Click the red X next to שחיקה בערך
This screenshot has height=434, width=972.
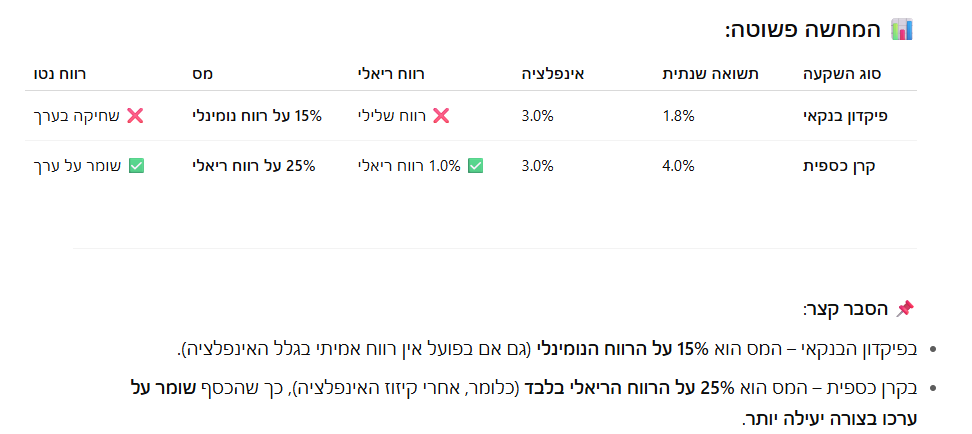point(135,116)
